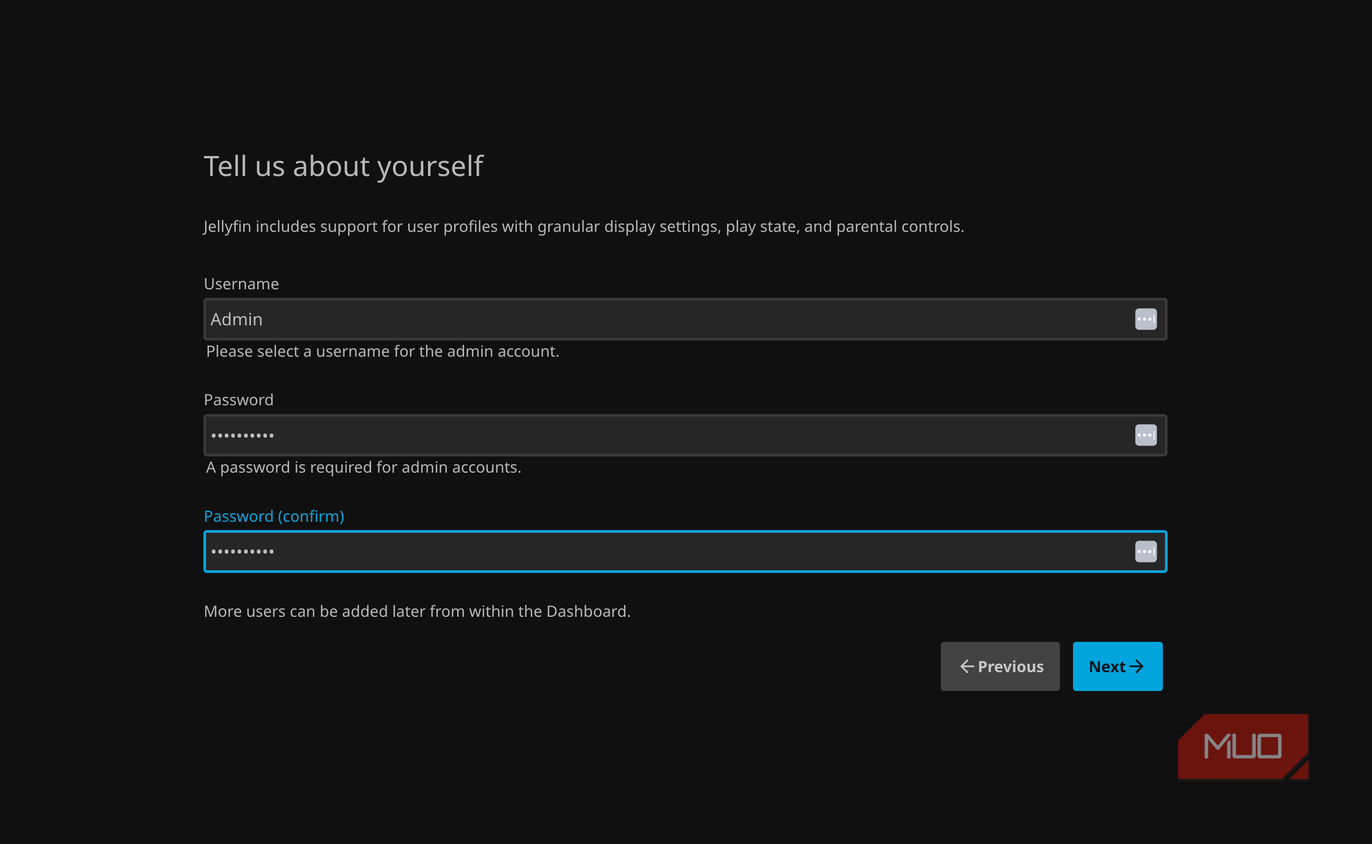Screen dimensions: 1372x844
Task: Click the password manager icon in Username field
Action: [x=1145, y=319]
